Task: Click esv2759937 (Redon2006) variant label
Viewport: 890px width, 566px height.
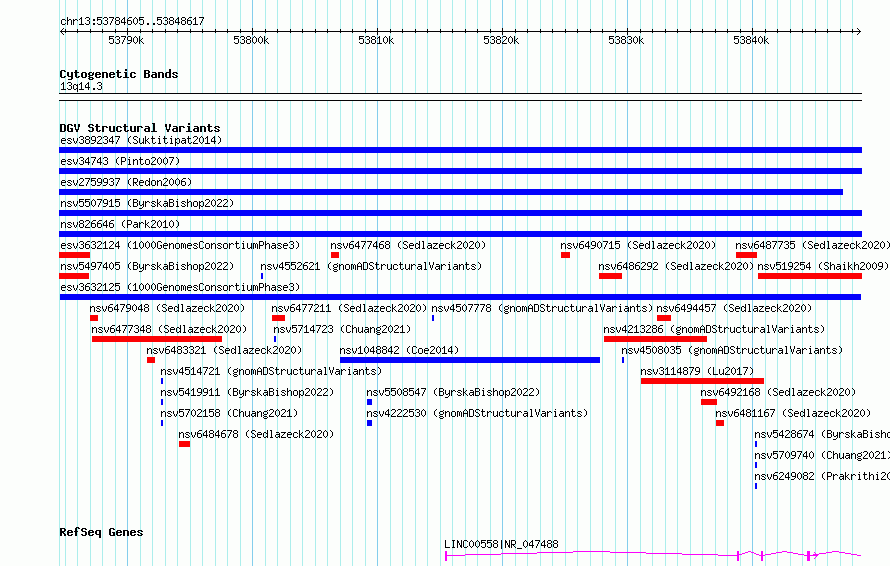Action: click(126, 182)
